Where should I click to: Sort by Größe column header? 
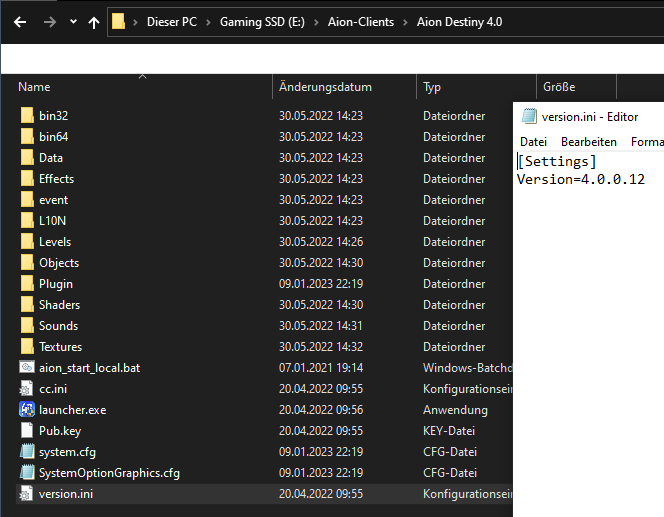pos(559,87)
